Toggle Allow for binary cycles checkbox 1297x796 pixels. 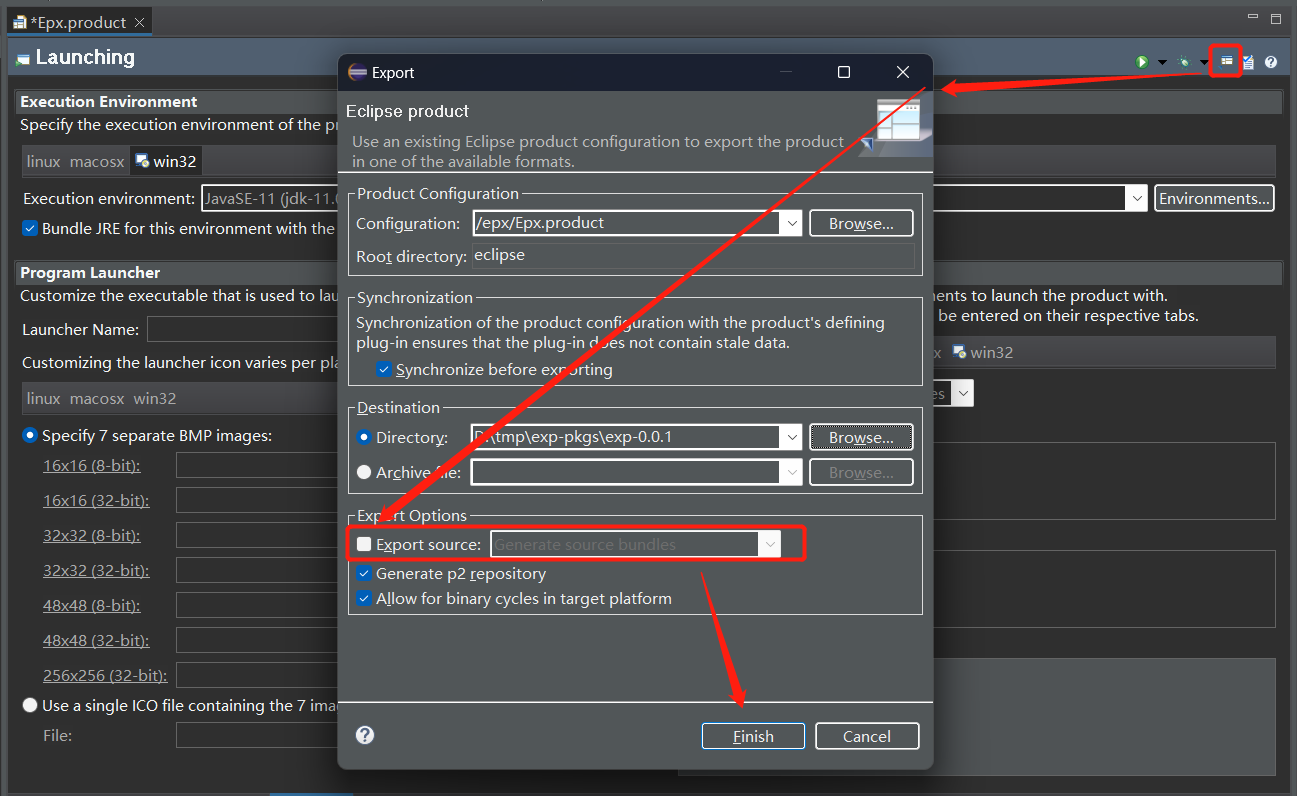[364, 599]
